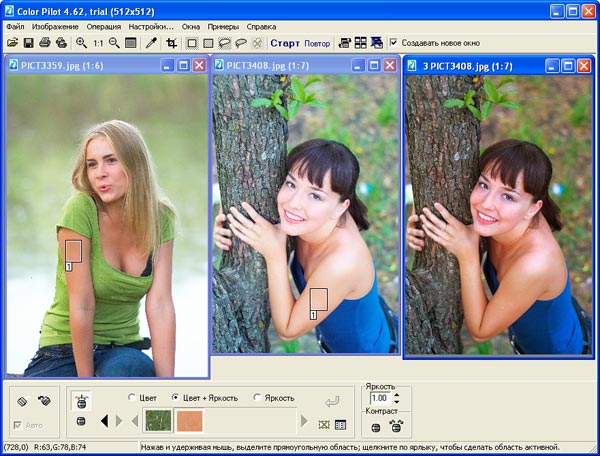This screenshot has width=600, height=456.
Task: Open the Справка menu
Action: (x=261, y=27)
